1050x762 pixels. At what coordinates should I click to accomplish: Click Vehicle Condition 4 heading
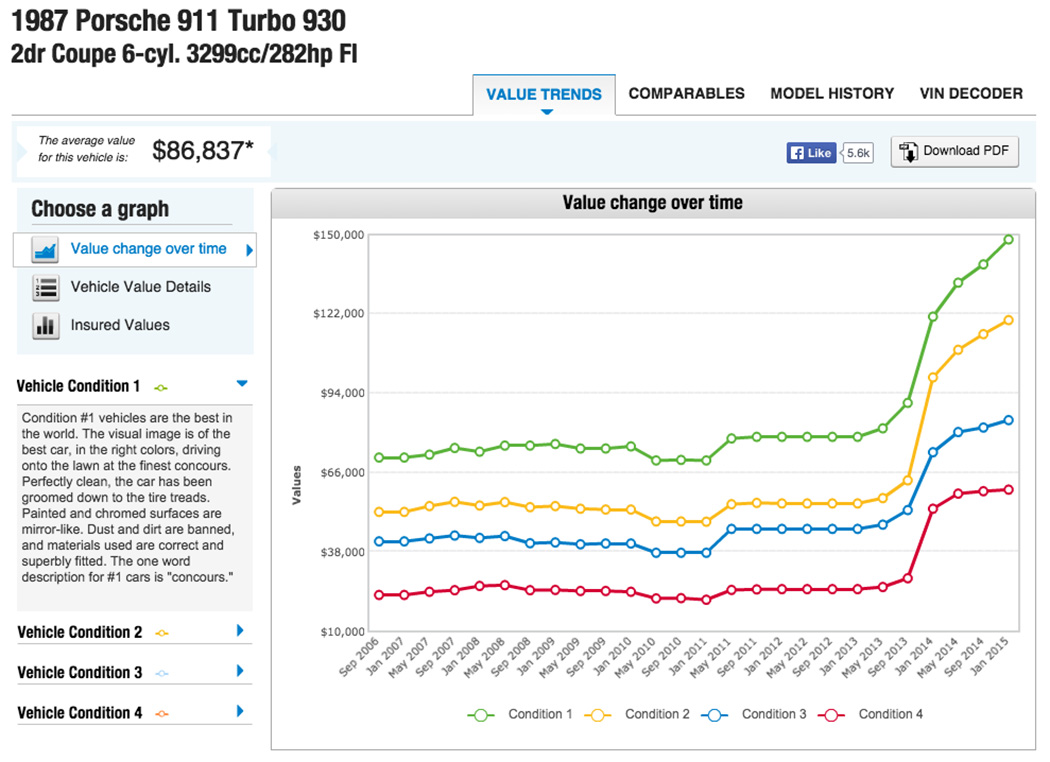80,713
